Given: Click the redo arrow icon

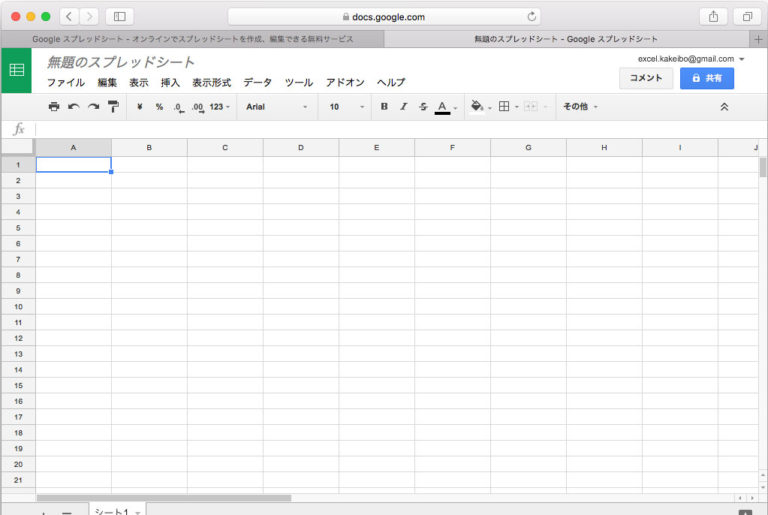Looking at the screenshot, I should [93, 107].
